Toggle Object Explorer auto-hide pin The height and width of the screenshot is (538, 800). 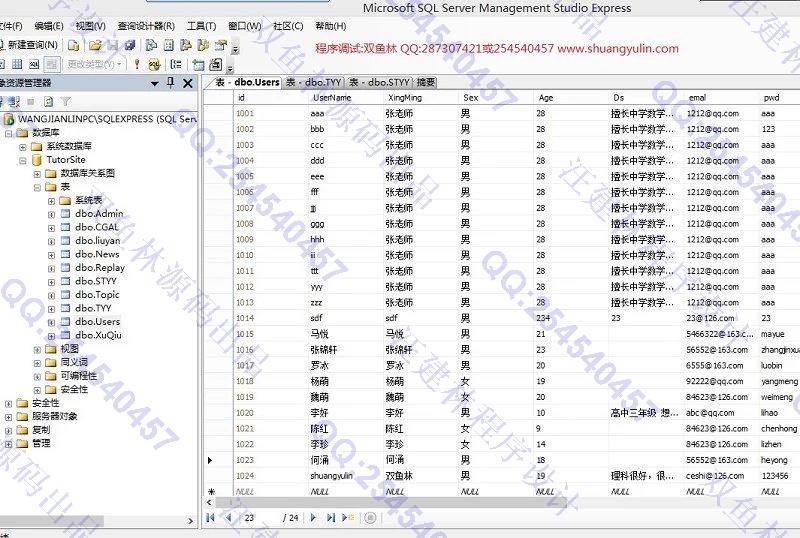click(x=171, y=83)
